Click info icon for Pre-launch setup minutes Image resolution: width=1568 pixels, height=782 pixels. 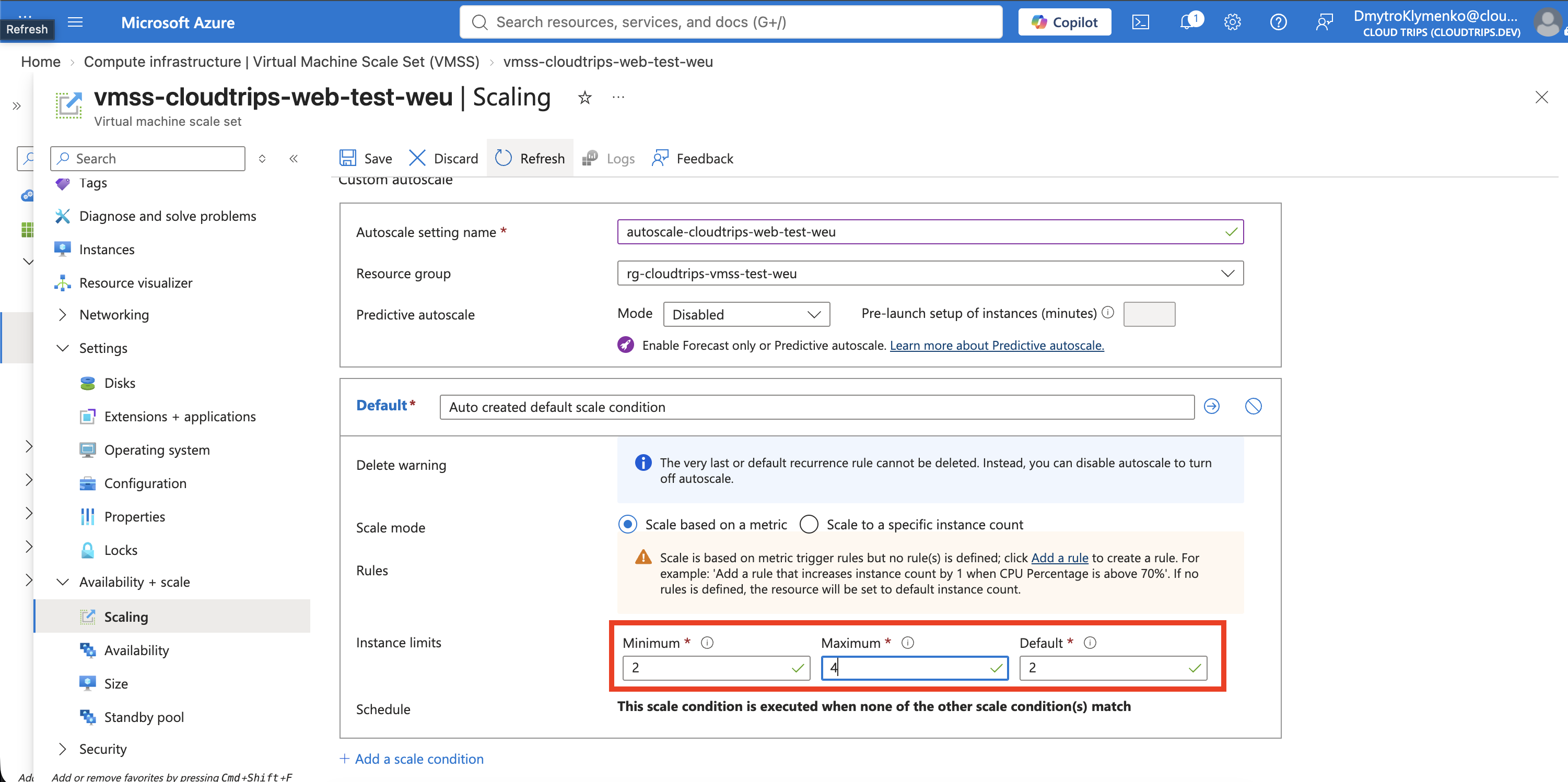(1108, 313)
